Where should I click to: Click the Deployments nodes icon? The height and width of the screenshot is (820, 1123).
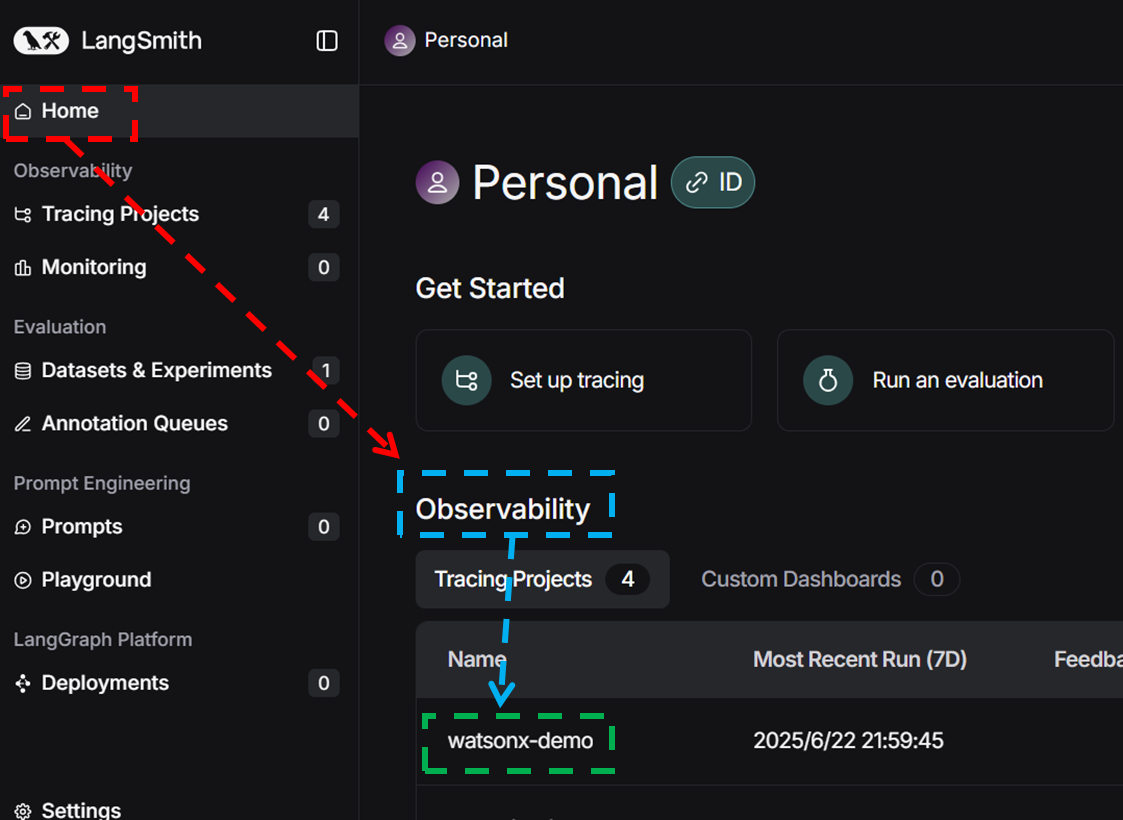[23, 683]
